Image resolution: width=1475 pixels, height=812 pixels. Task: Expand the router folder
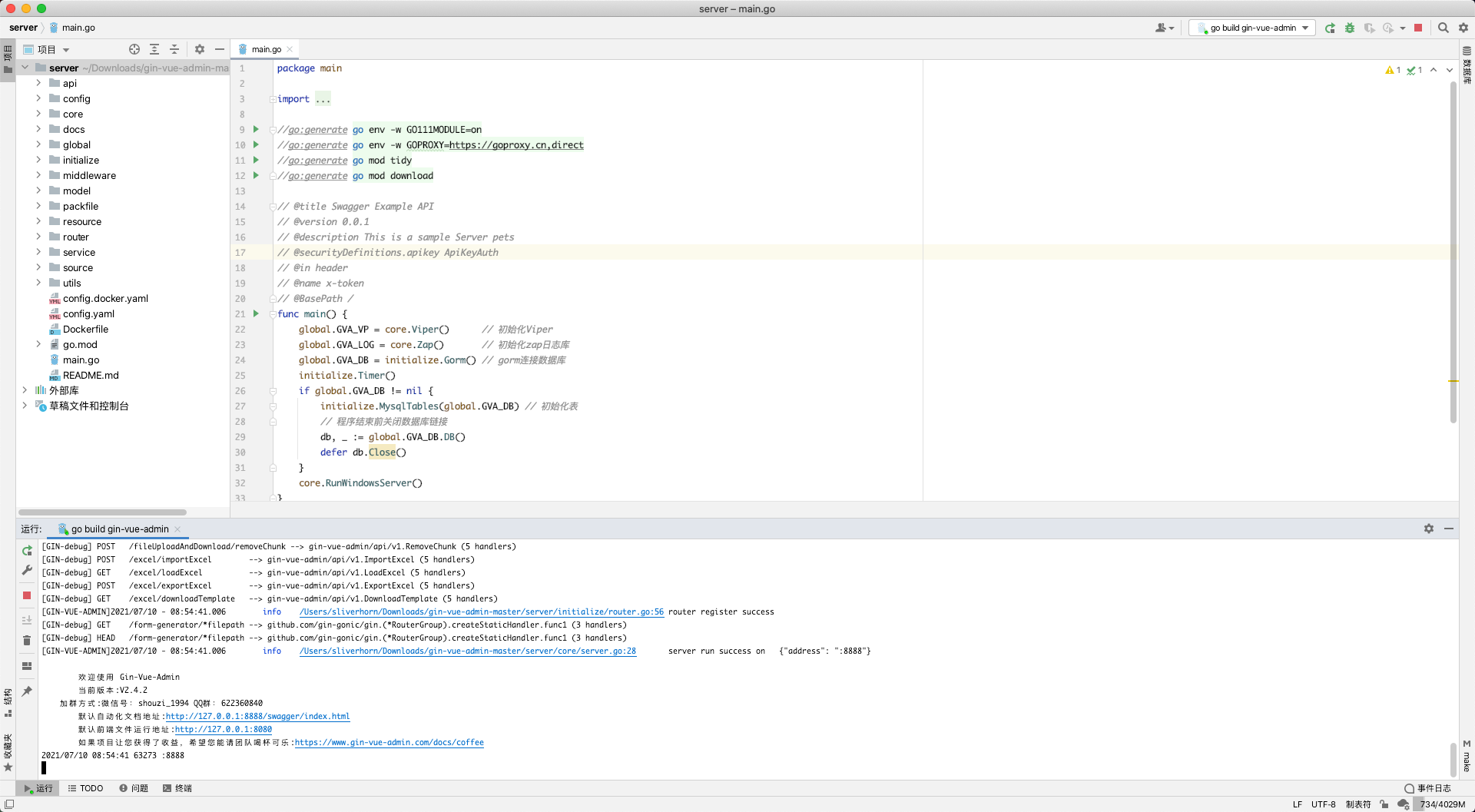click(38, 237)
